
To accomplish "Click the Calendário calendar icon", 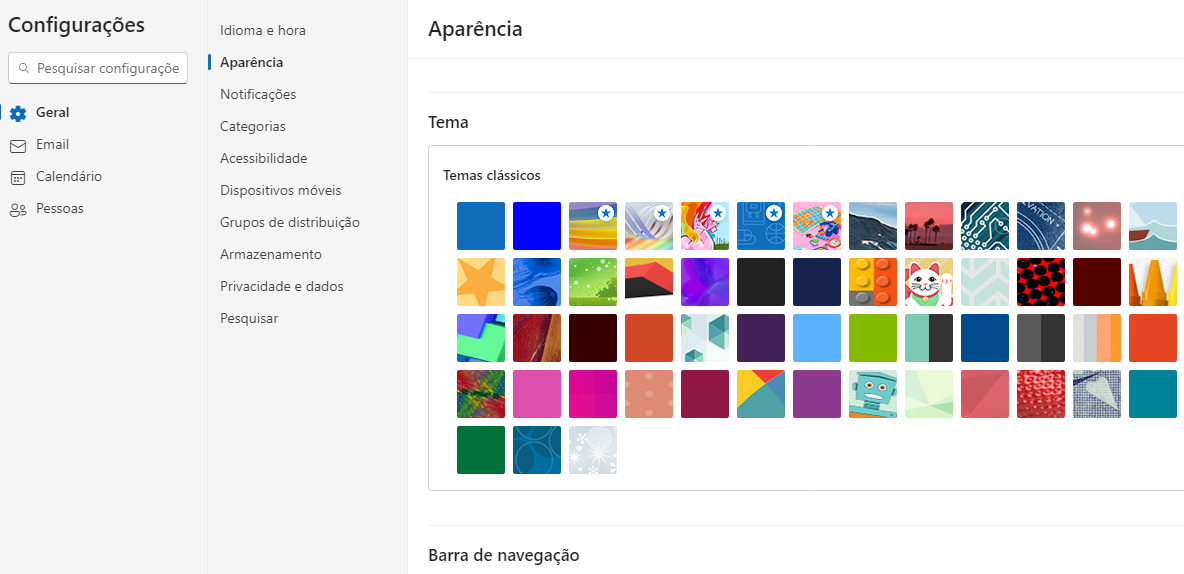I will pos(17,177).
